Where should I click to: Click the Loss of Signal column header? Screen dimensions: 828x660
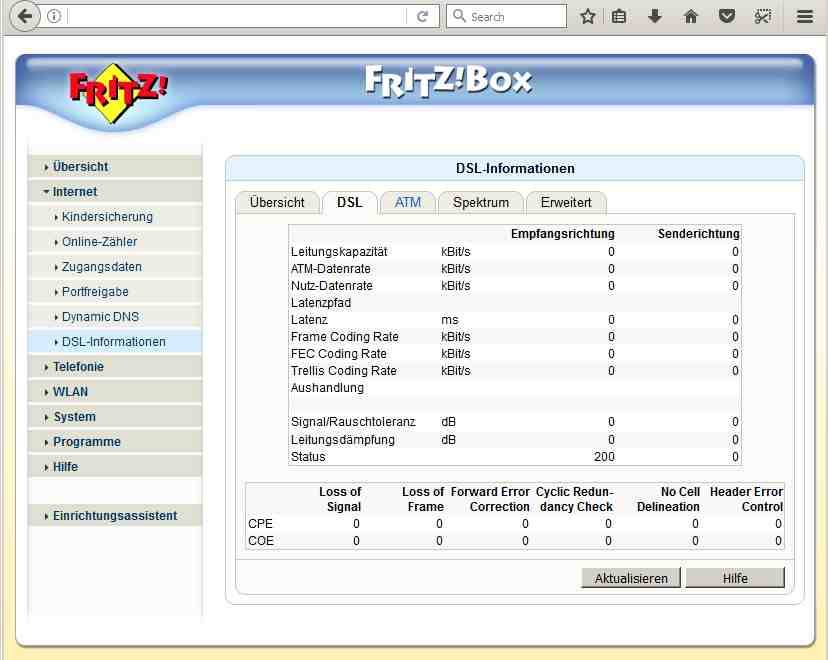pos(340,499)
